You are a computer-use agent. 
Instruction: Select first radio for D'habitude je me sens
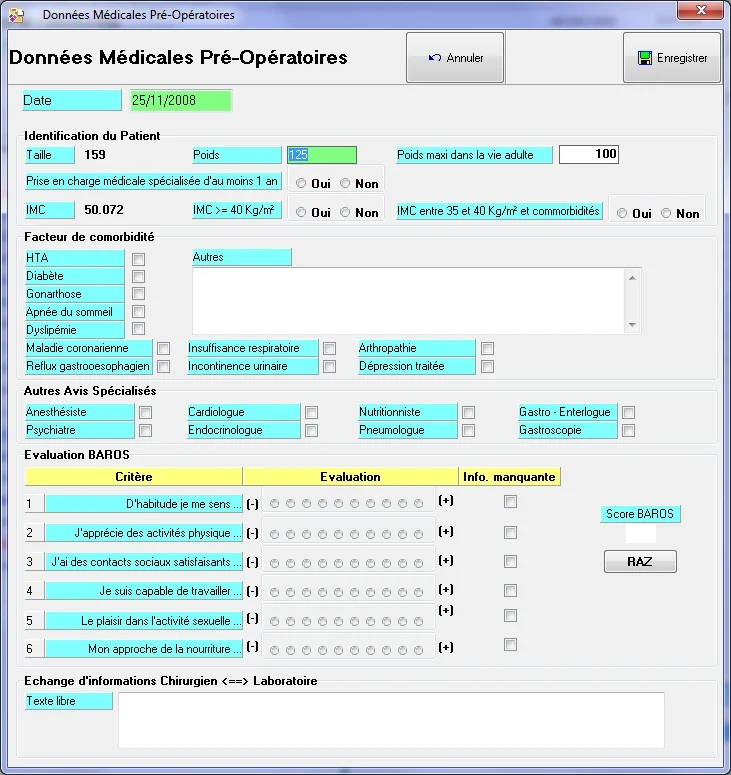(x=275, y=504)
